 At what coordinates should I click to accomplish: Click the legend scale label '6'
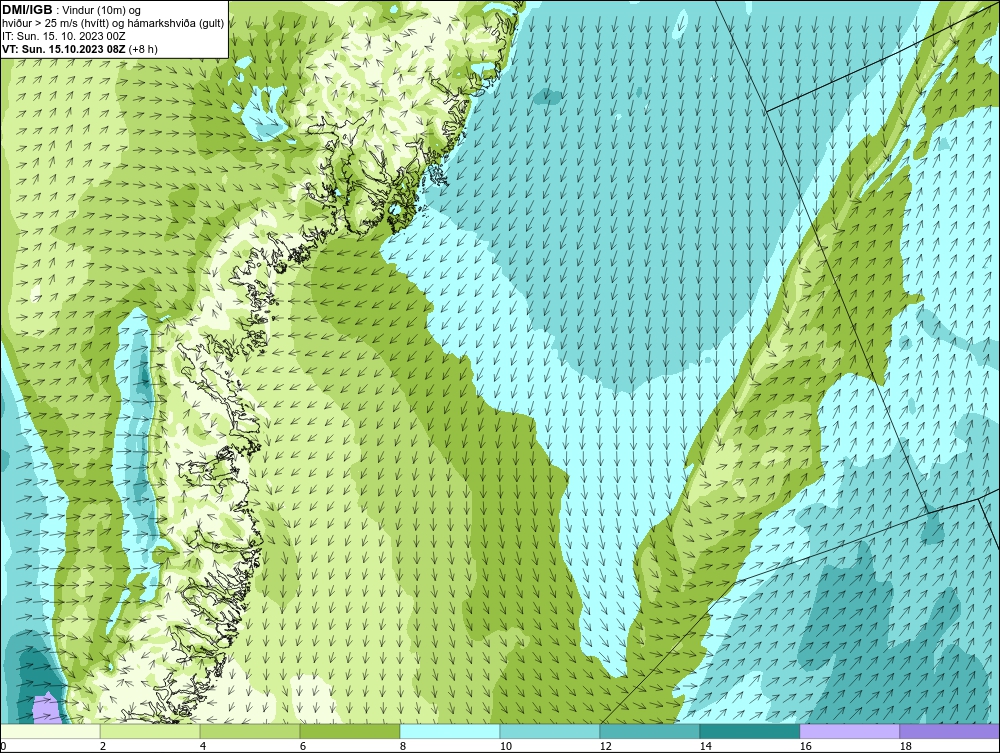click(x=303, y=746)
